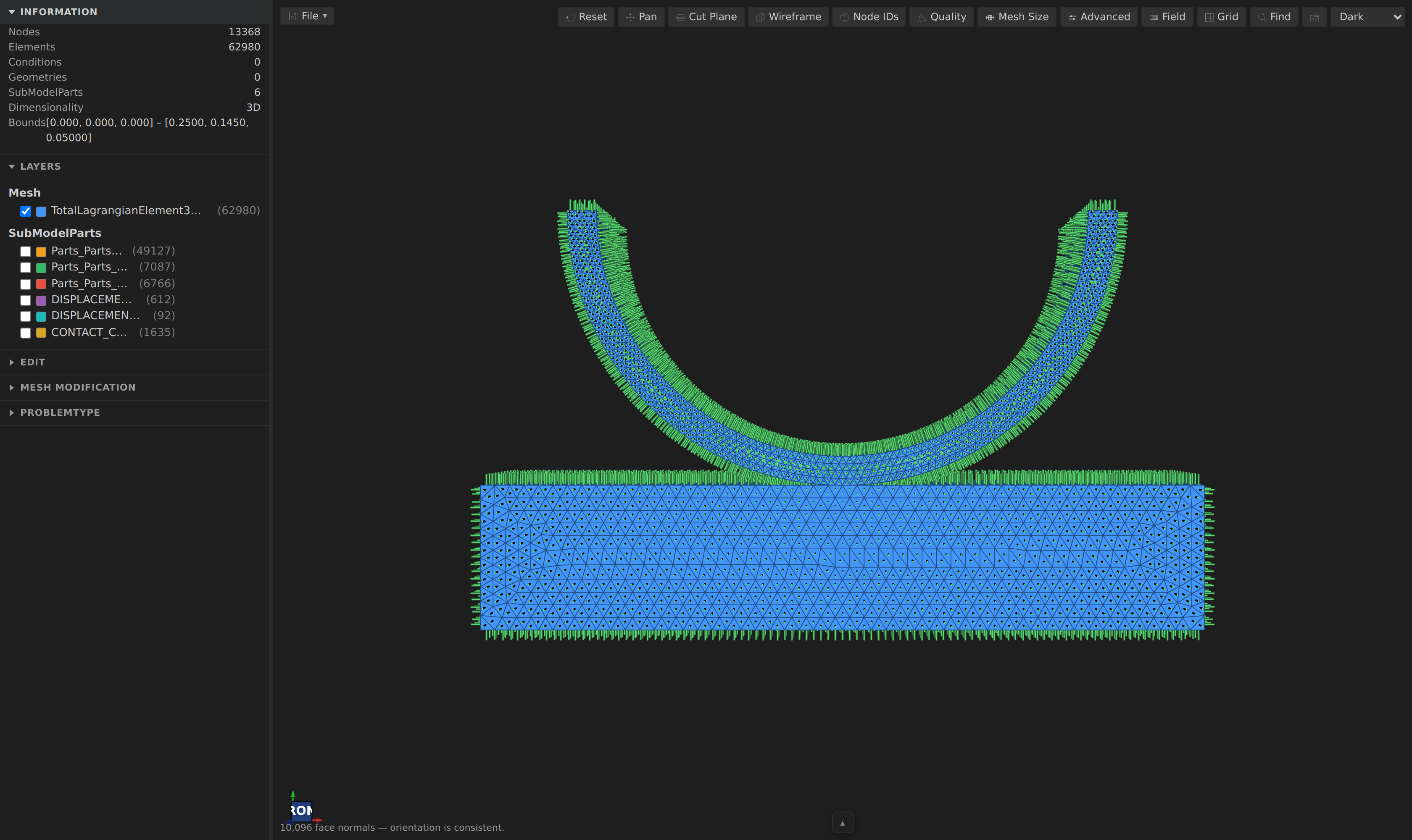Open the Dark theme dropdown

(x=1367, y=17)
